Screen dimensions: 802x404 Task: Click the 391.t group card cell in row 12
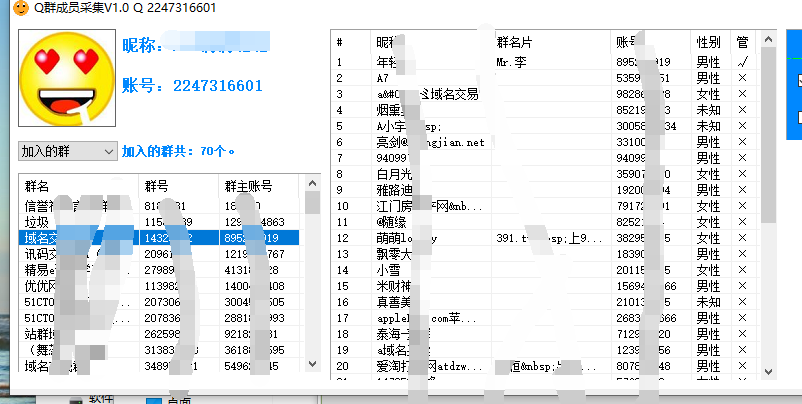(549, 238)
